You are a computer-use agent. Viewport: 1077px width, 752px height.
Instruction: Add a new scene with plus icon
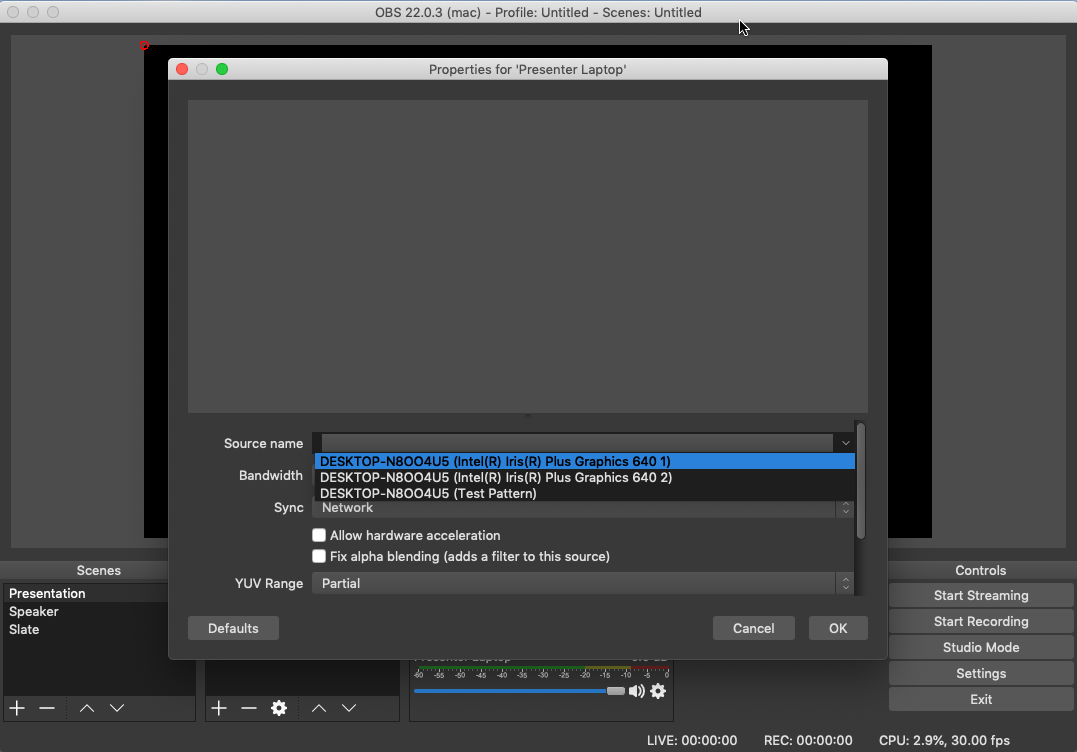pyautogui.click(x=17, y=708)
